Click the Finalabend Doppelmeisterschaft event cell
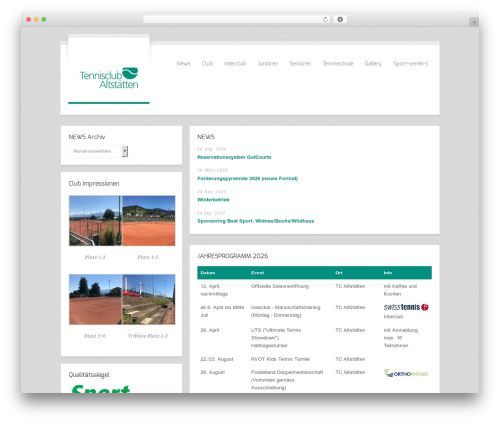This screenshot has width=500, height=423. pos(287,380)
